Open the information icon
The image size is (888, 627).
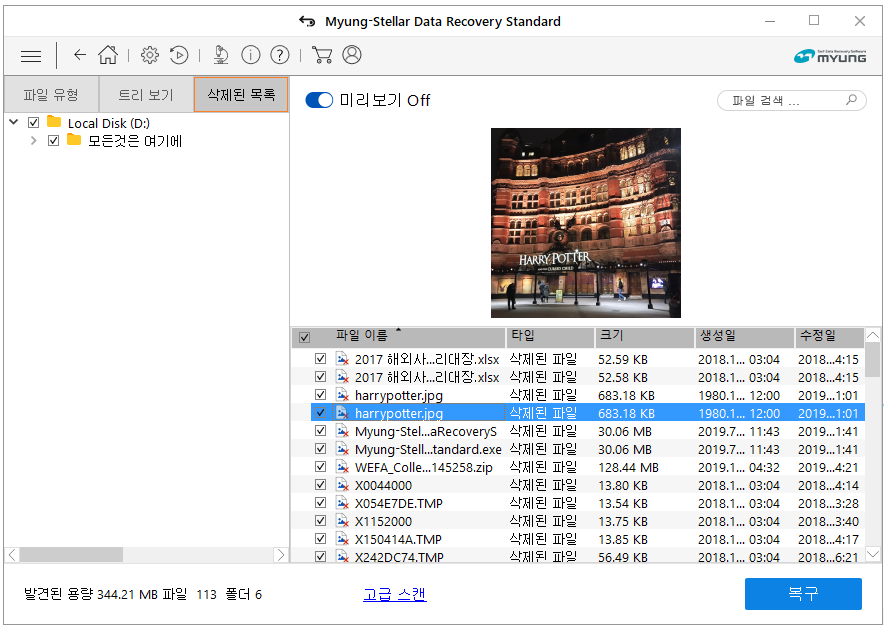pyautogui.click(x=250, y=55)
